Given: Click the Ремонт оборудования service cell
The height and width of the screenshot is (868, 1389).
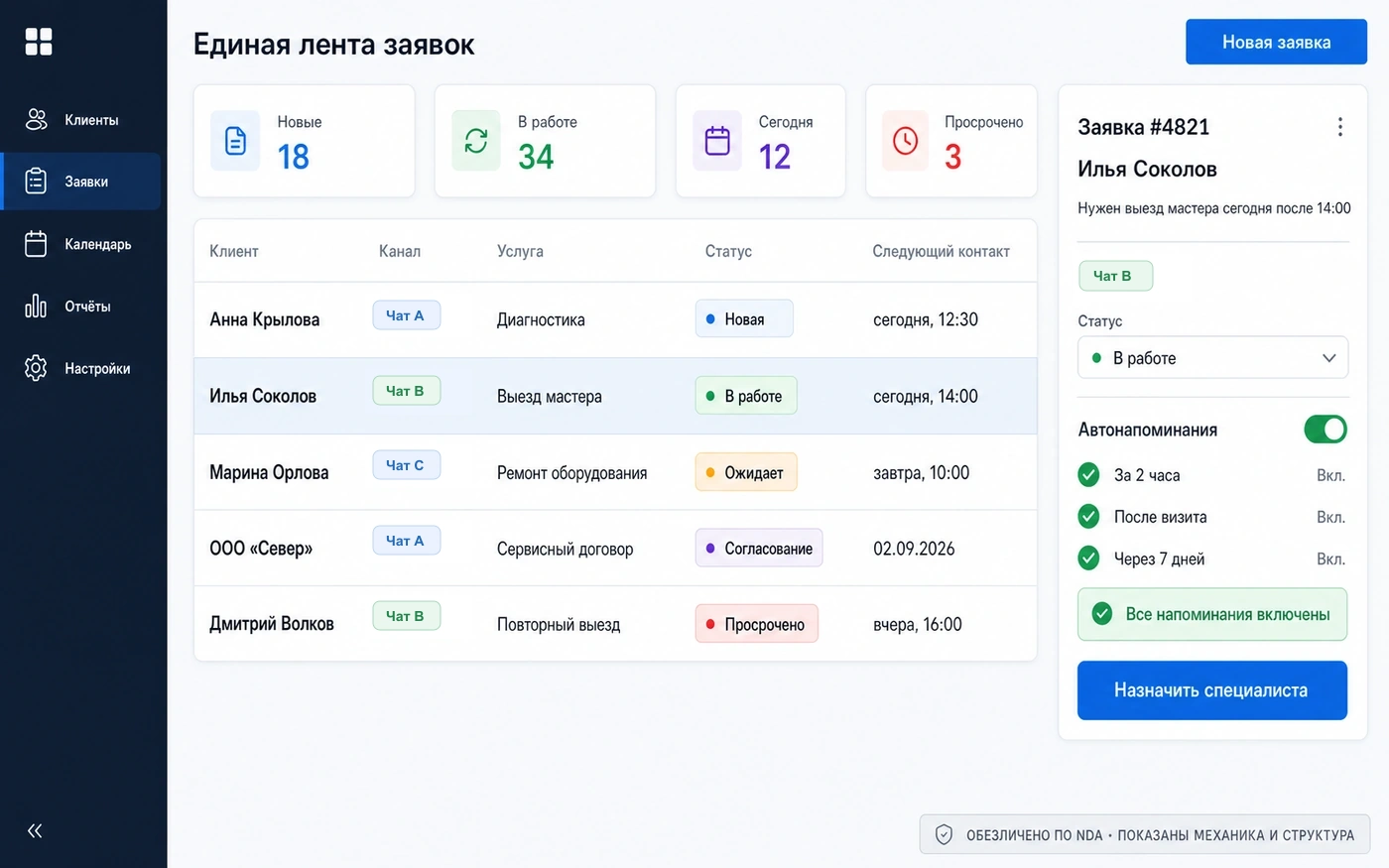Looking at the screenshot, I should [572, 473].
